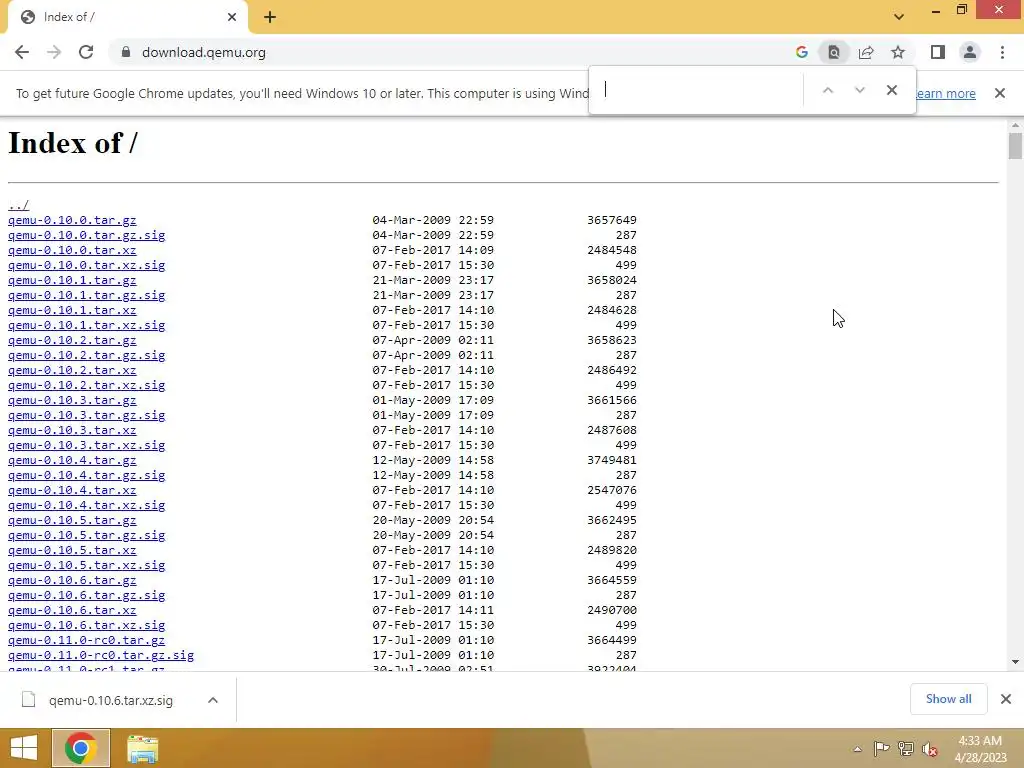Show hidden tray icons arrow
The width and height of the screenshot is (1024, 768).
857,749
